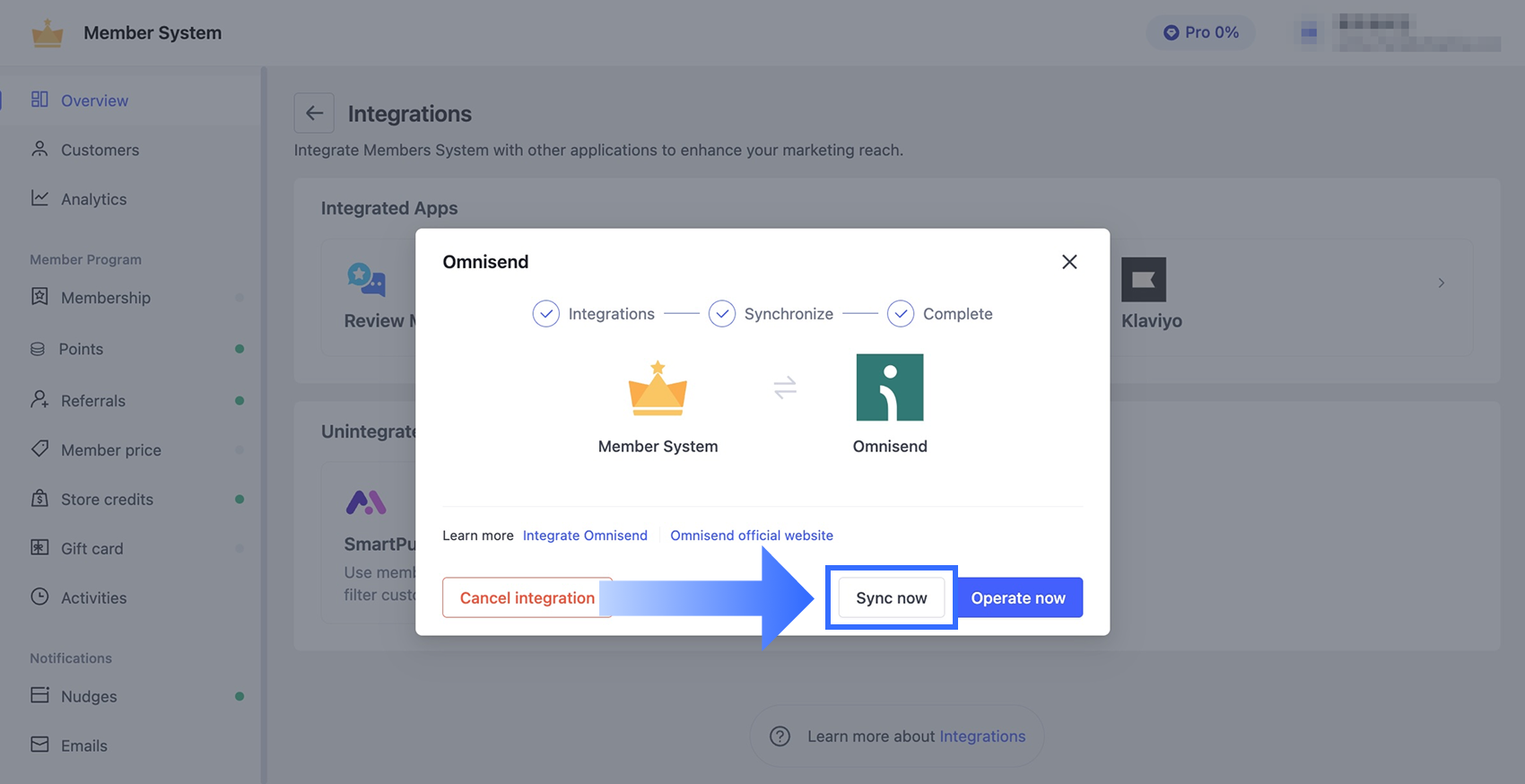Click the Store credits icon

click(39, 499)
